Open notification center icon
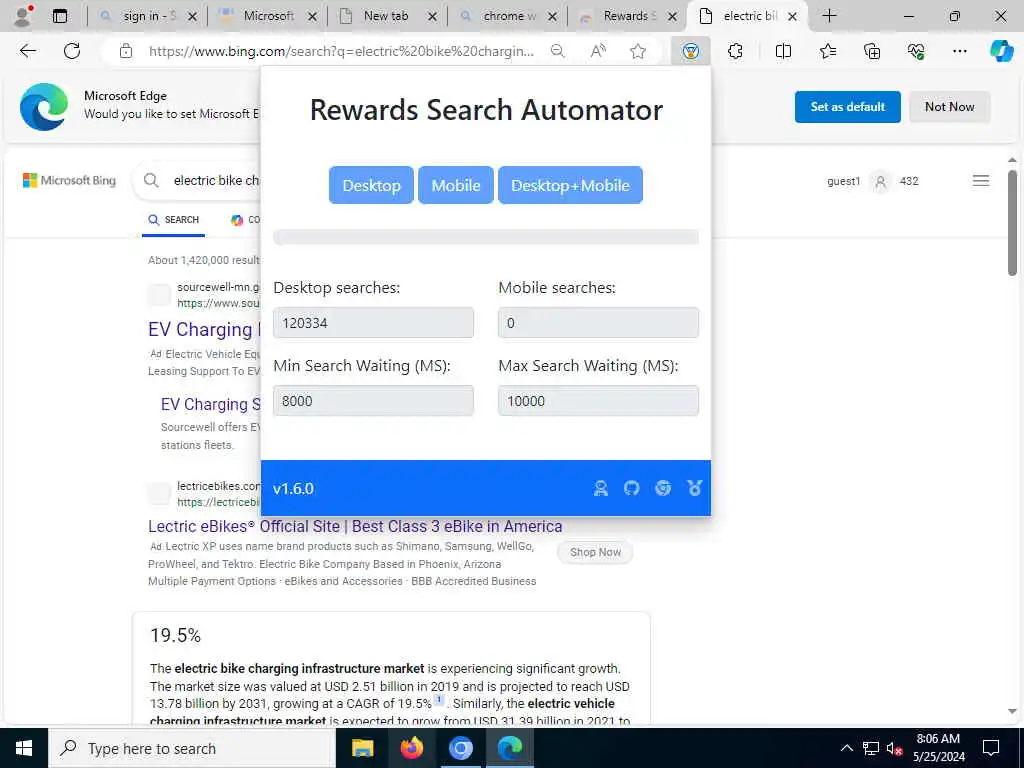The width and height of the screenshot is (1024, 768). coord(991,748)
